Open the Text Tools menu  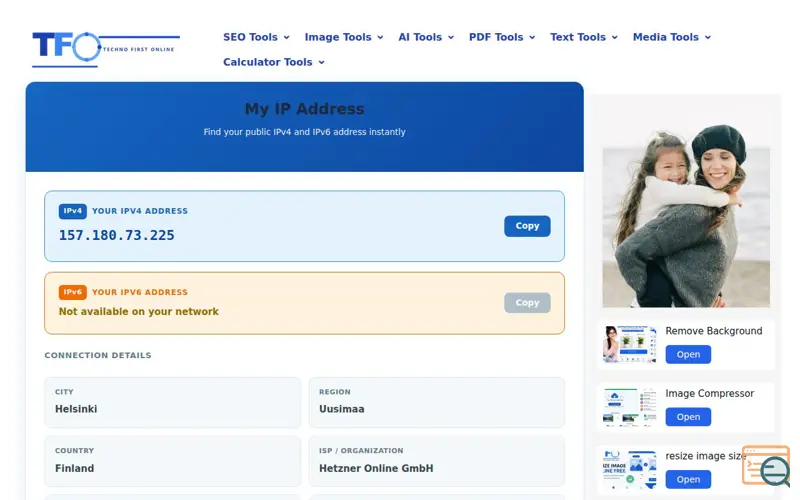point(584,37)
